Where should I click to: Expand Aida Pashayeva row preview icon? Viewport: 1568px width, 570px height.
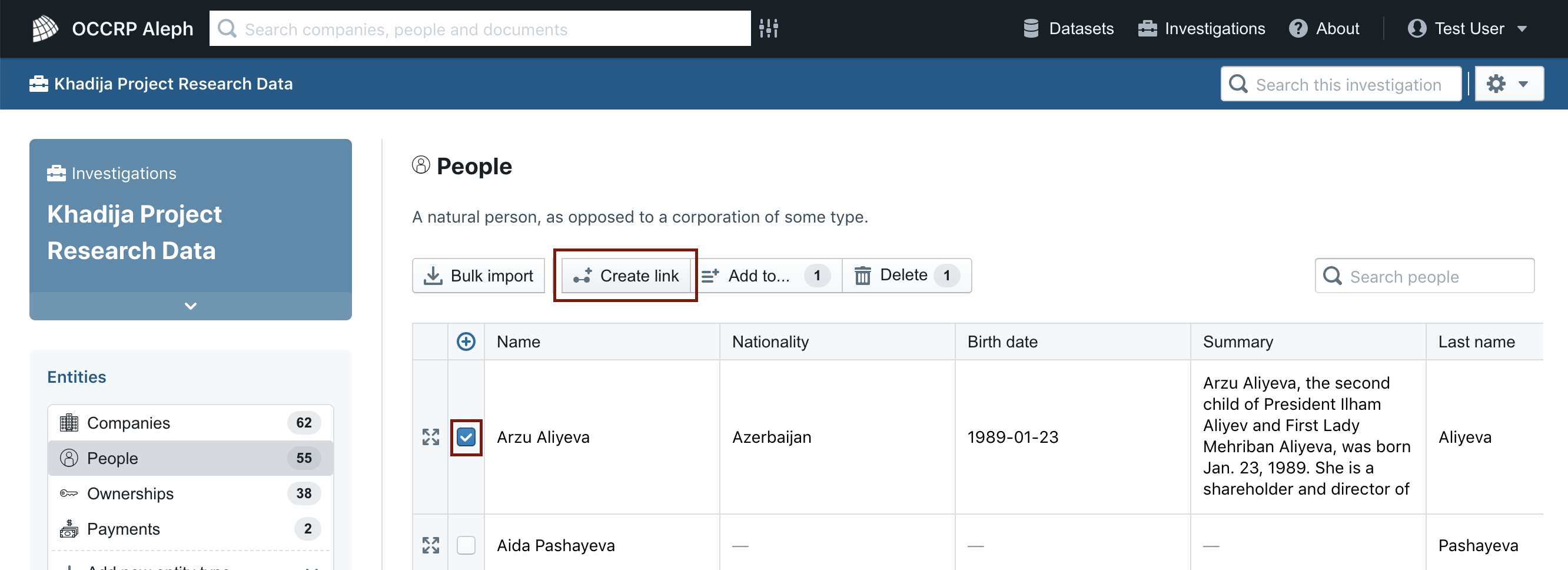[x=430, y=545]
